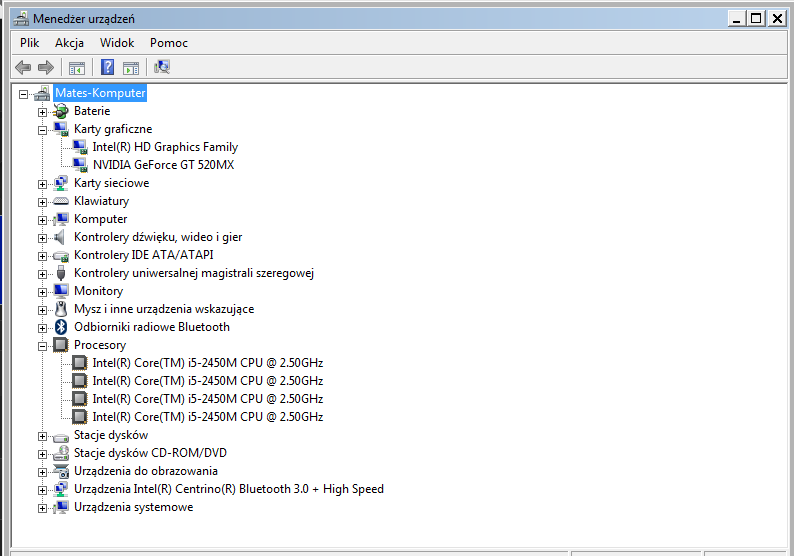794x556 pixels.
Task: Expand the Karty sieciowe category
Action: tap(42, 184)
